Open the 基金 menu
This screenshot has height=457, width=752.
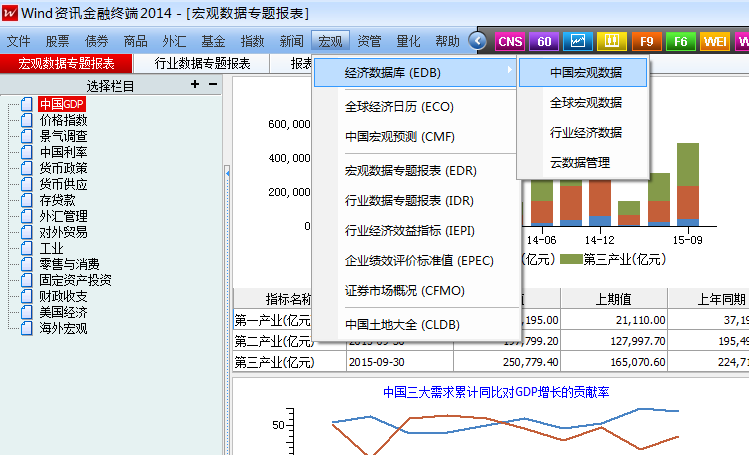(213, 41)
